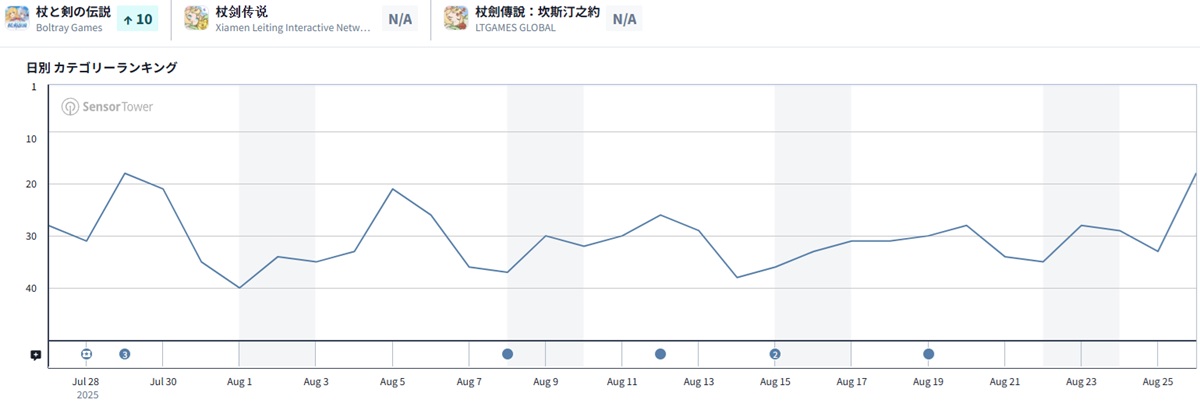Image resolution: width=1200 pixels, height=403 pixels.
Task: Click the Xiamen Leiting Interactive publisher name
Action: pyautogui.click(x=293, y=28)
